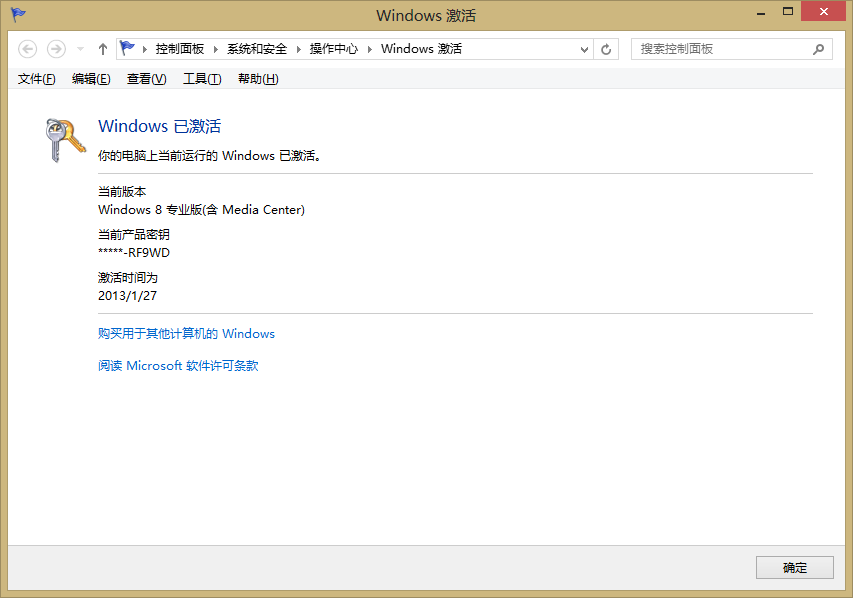Click the magnifier icon in search box

[x=818, y=49]
